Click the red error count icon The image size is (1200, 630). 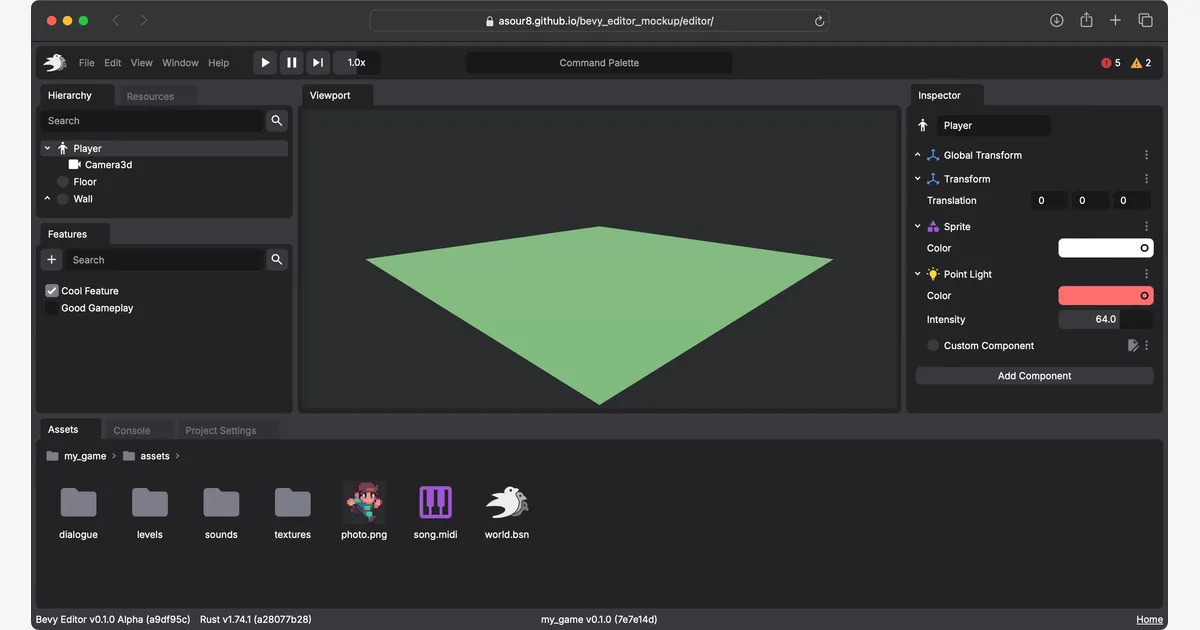click(x=1107, y=63)
